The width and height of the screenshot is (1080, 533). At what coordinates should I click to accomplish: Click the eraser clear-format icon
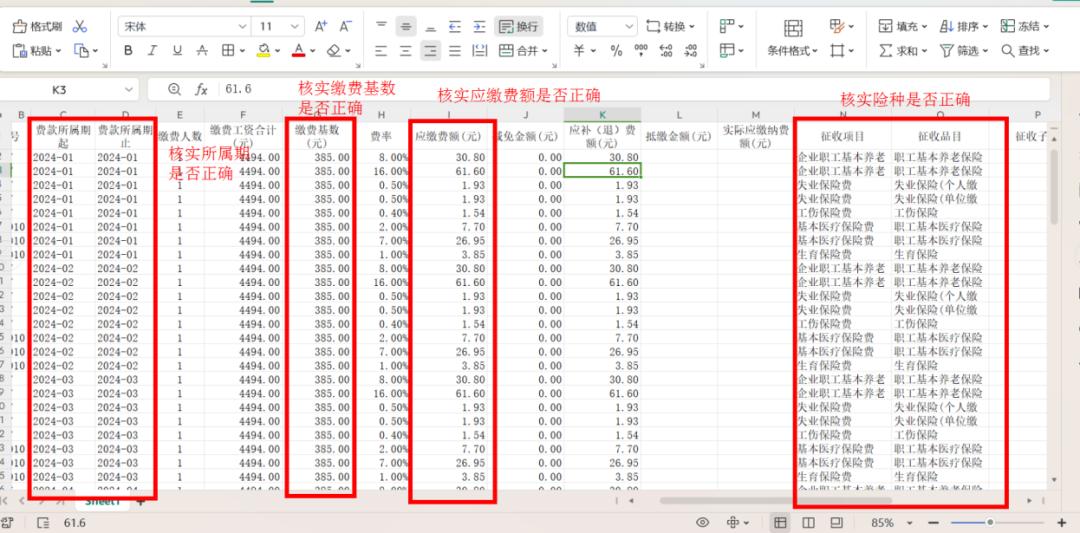(333, 50)
